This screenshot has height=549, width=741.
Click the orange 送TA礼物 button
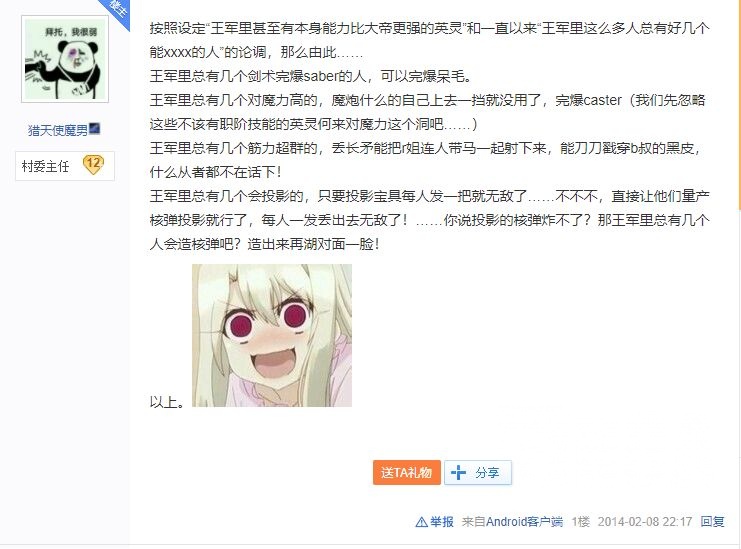(406, 472)
